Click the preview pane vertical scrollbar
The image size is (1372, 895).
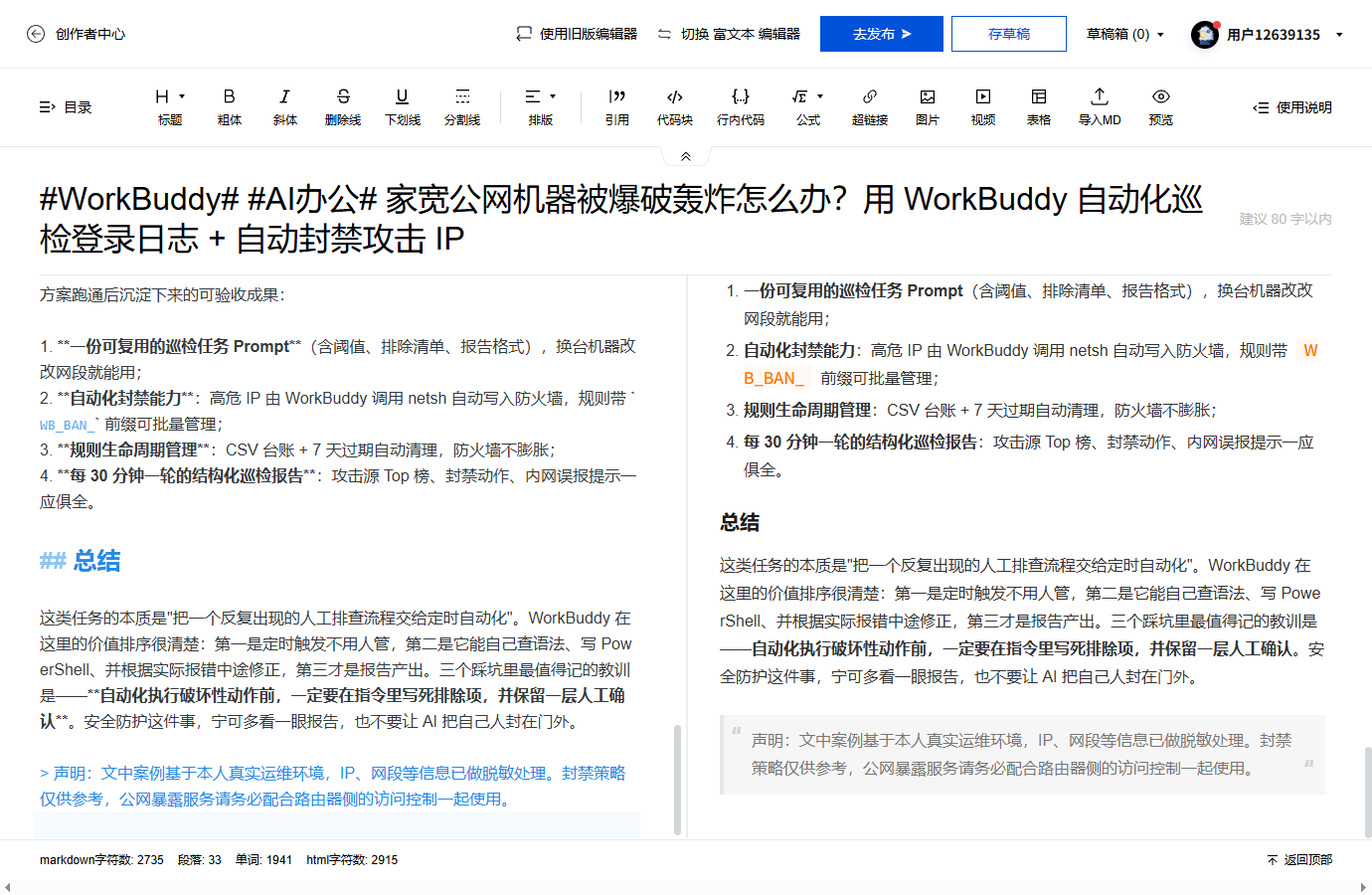pyautogui.click(x=1368, y=793)
